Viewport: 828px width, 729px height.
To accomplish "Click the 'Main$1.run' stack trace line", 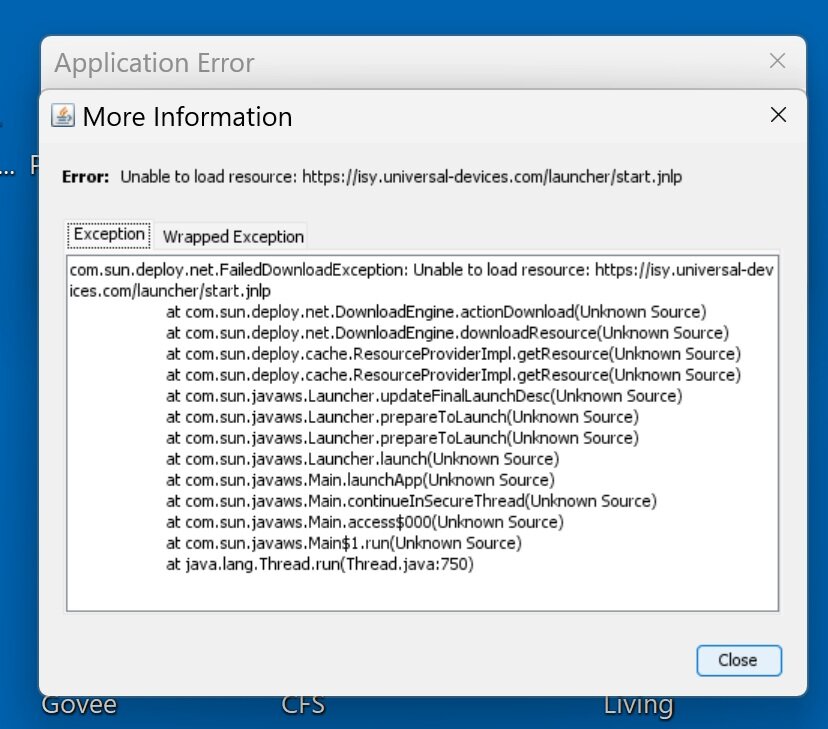I will (x=344, y=543).
